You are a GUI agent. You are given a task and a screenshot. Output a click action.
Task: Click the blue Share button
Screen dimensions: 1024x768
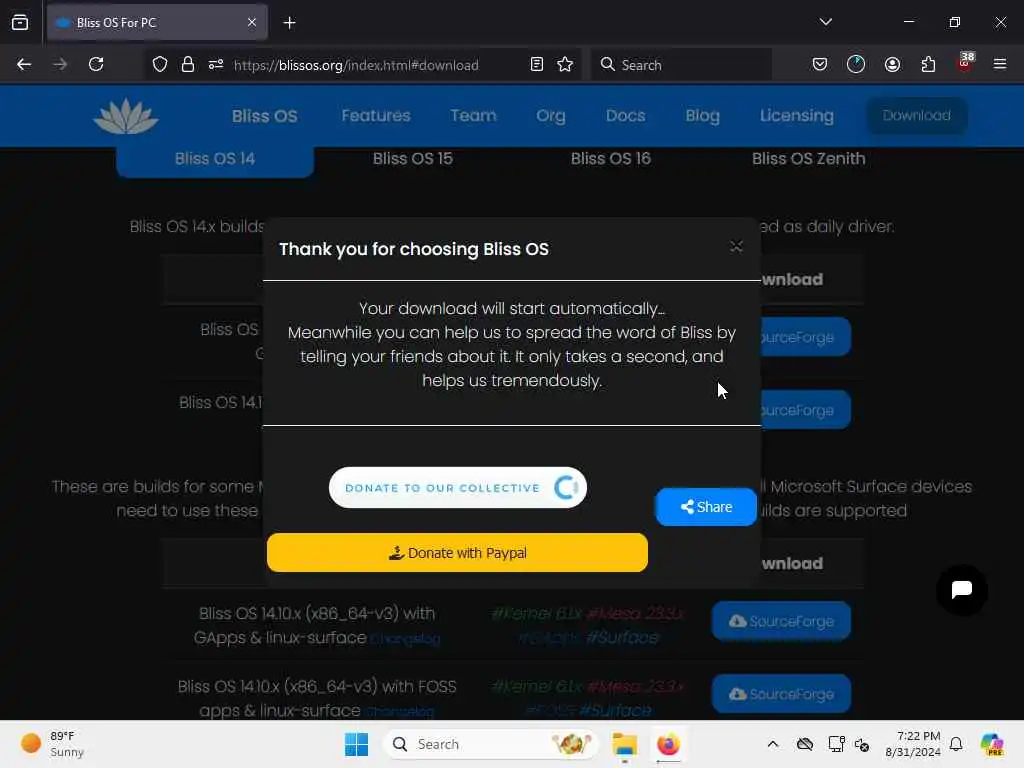point(706,507)
